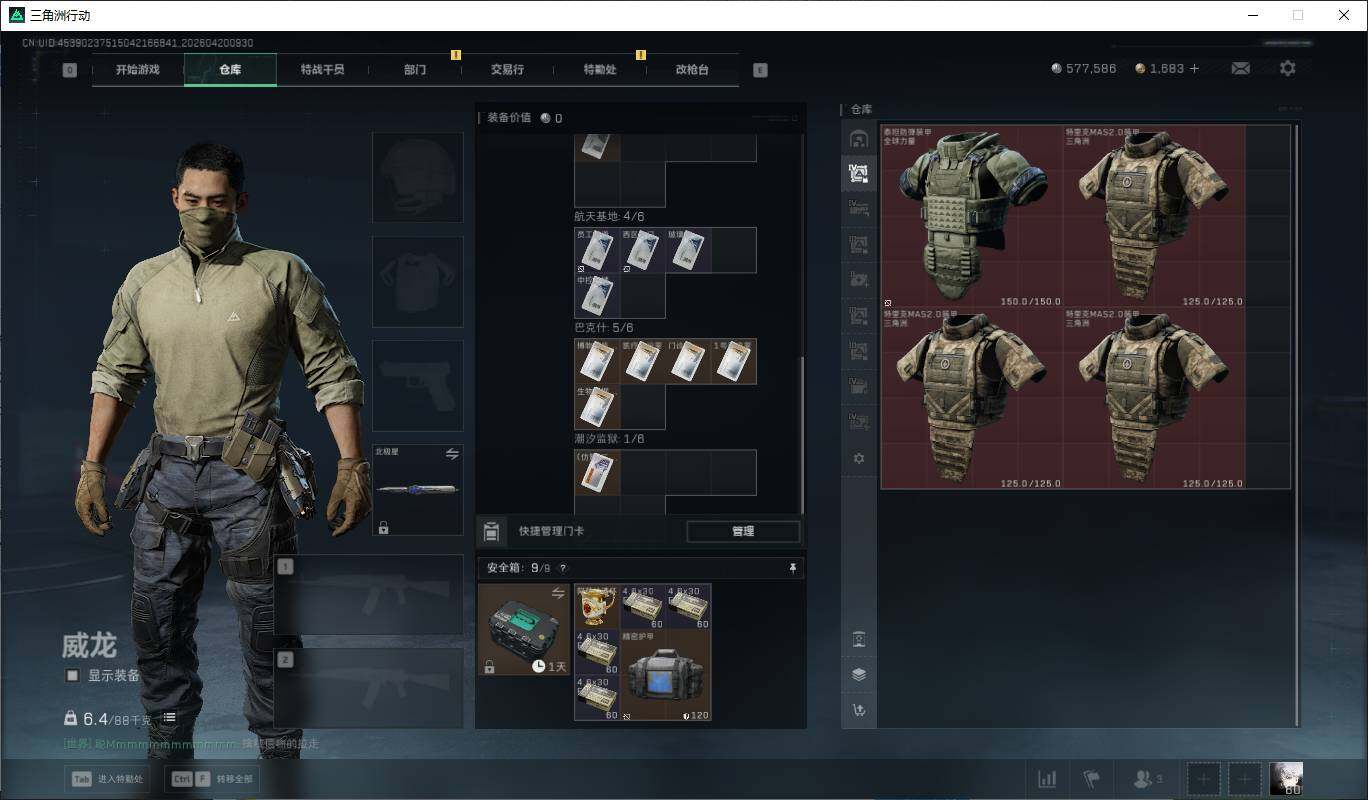The height and width of the screenshot is (800, 1368).
Task: Select the 仓库 tab in top navigation
Action: click(x=230, y=70)
